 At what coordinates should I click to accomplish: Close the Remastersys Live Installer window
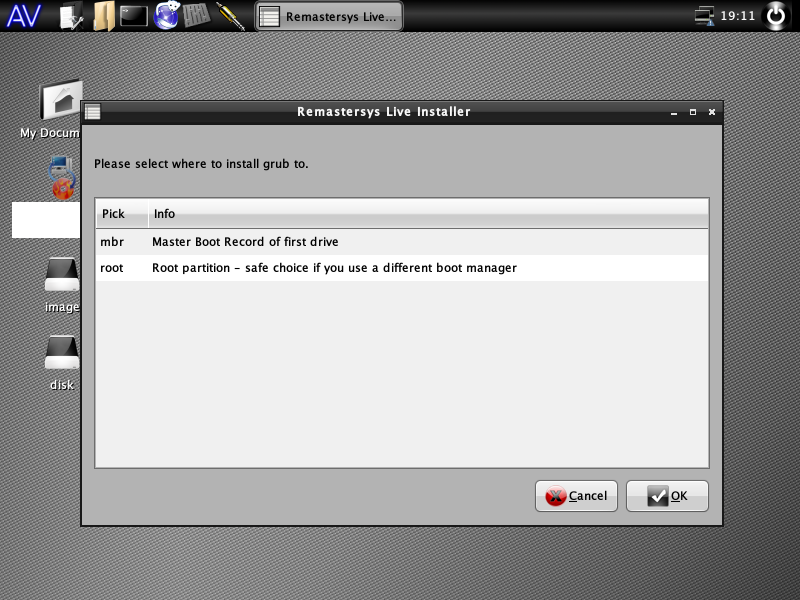pyautogui.click(x=712, y=112)
